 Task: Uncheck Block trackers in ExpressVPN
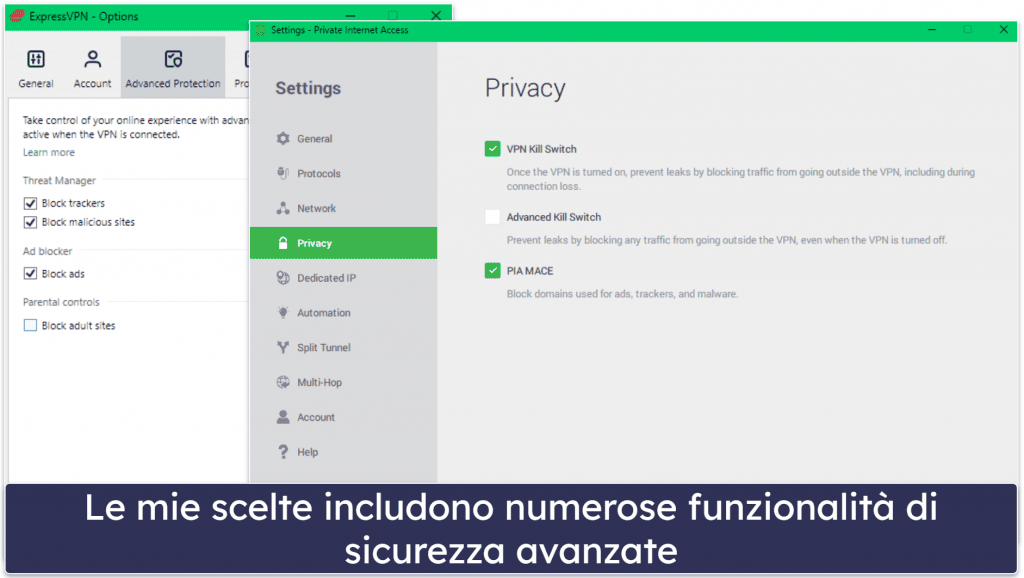pyautogui.click(x=30, y=203)
